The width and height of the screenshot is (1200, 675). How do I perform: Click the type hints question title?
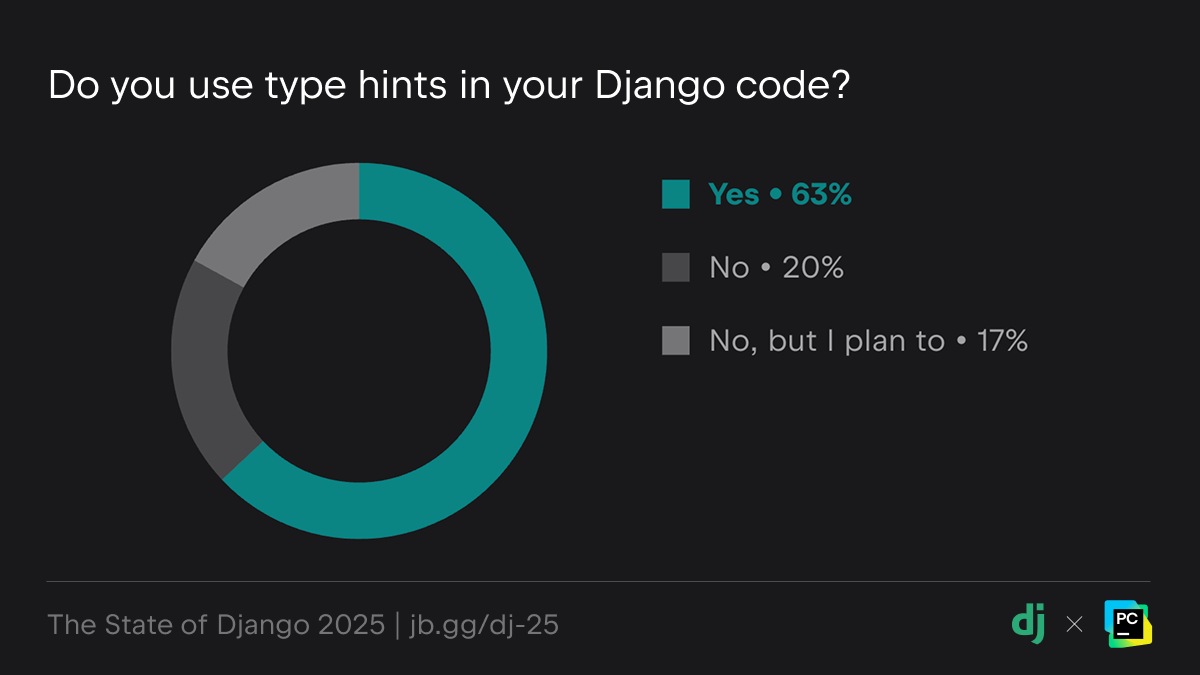pos(449,86)
